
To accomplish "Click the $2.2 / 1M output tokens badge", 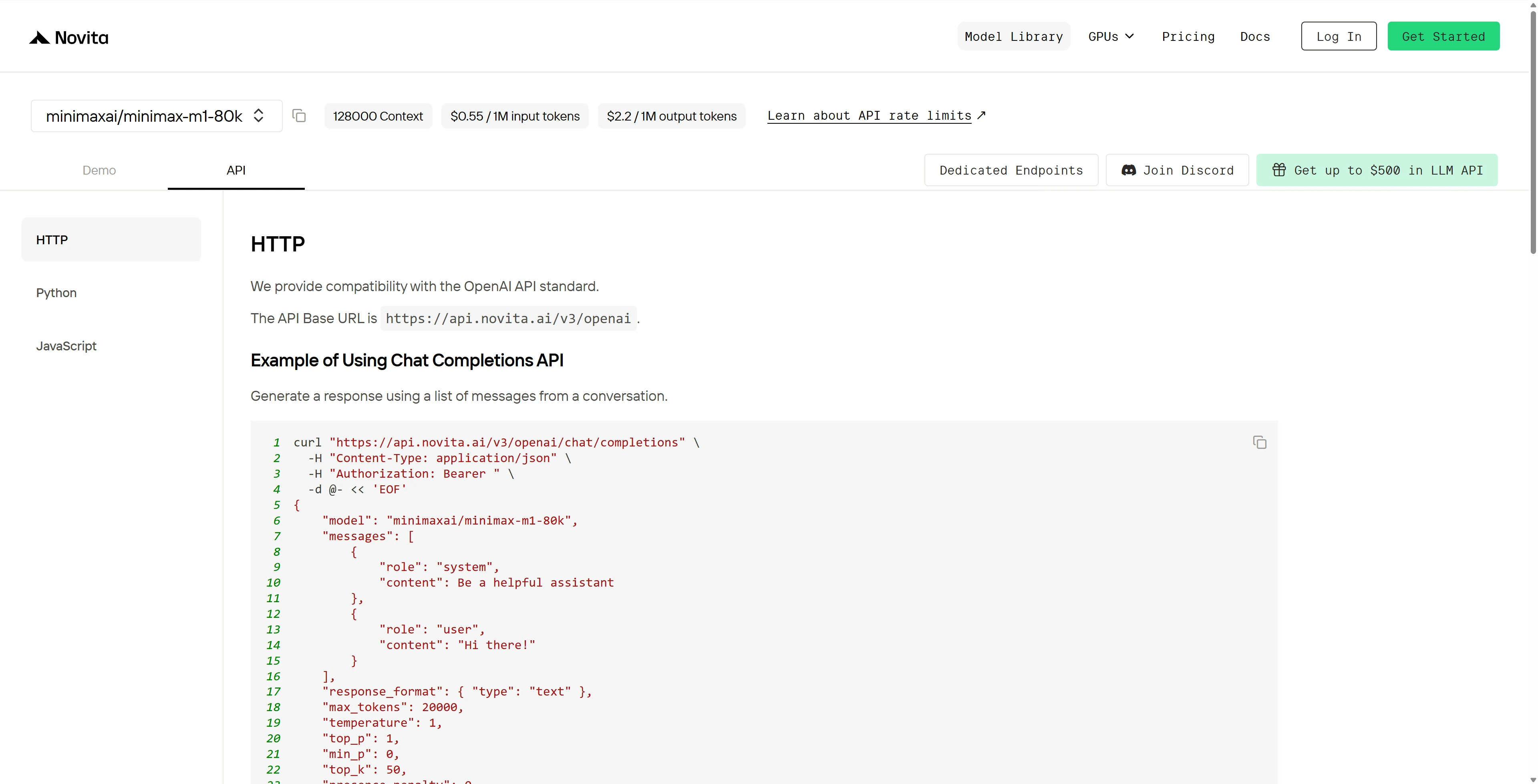I will click(672, 116).
